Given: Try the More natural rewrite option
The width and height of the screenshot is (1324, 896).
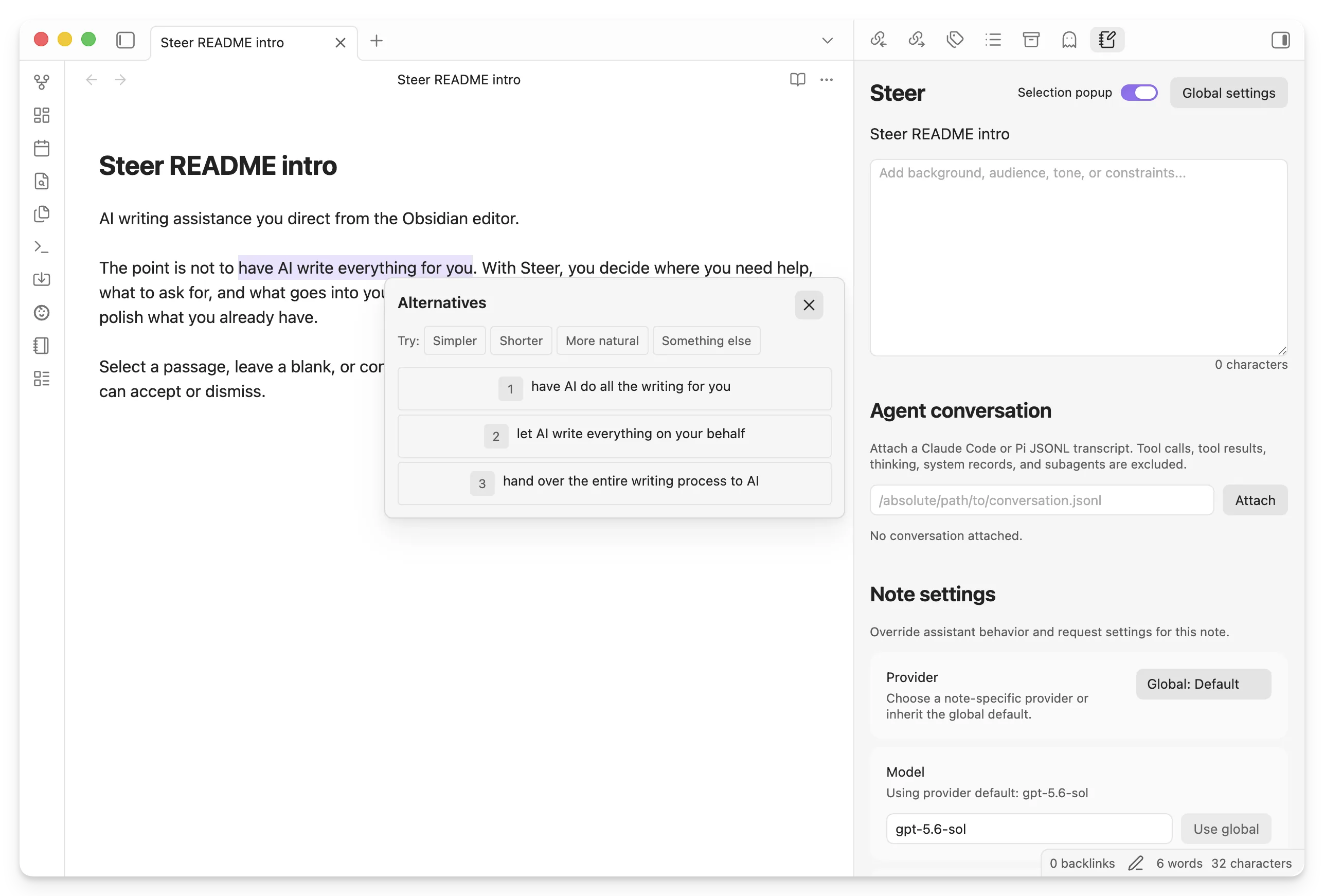Looking at the screenshot, I should pos(602,341).
